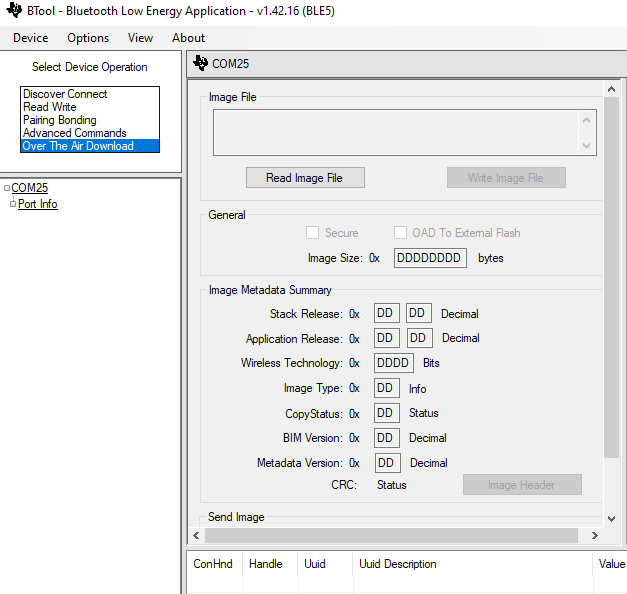Open the About menu
The image size is (627, 594).
click(x=188, y=38)
